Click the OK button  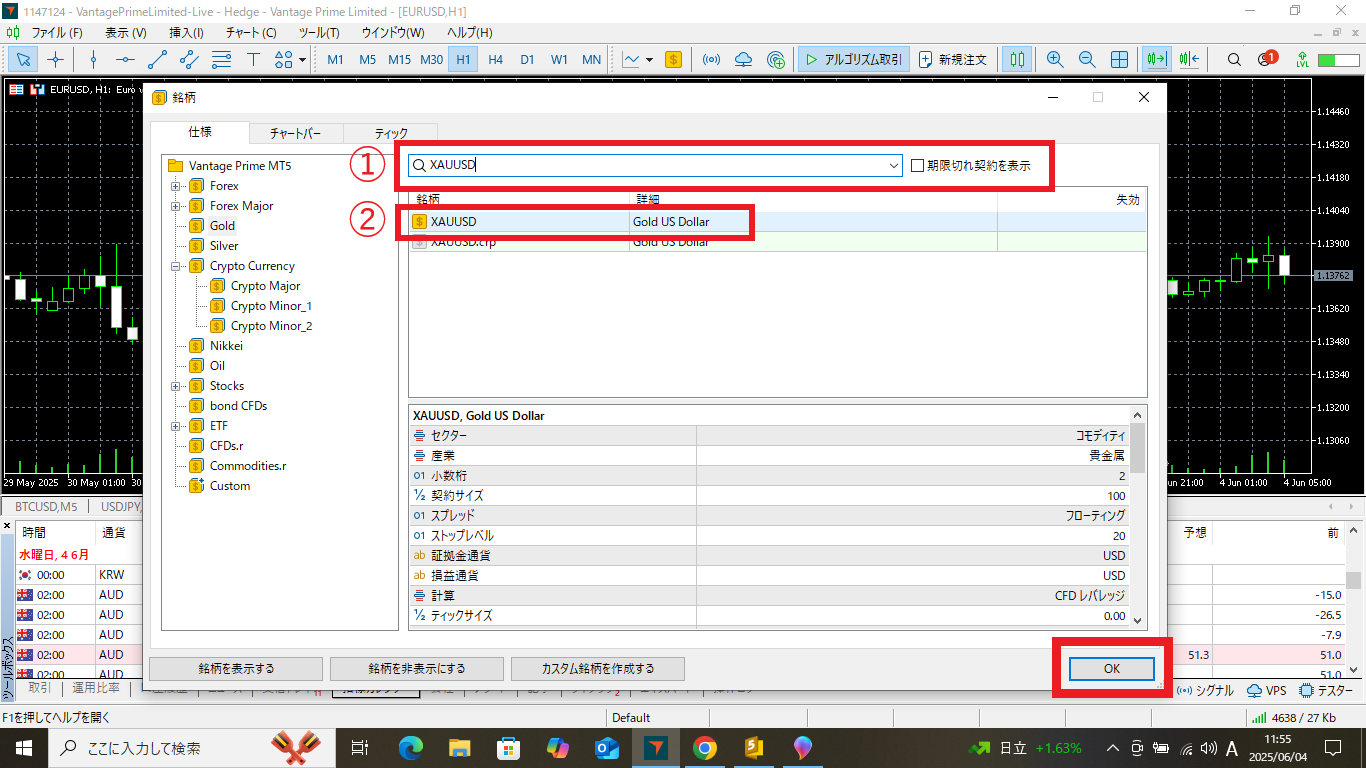1111,668
